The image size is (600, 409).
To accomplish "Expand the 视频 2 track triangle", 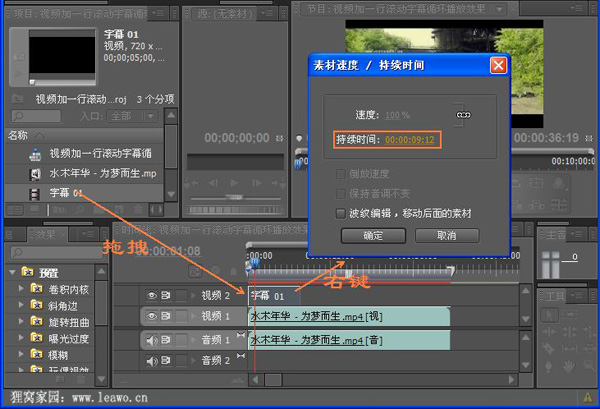I will click(194, 295).
